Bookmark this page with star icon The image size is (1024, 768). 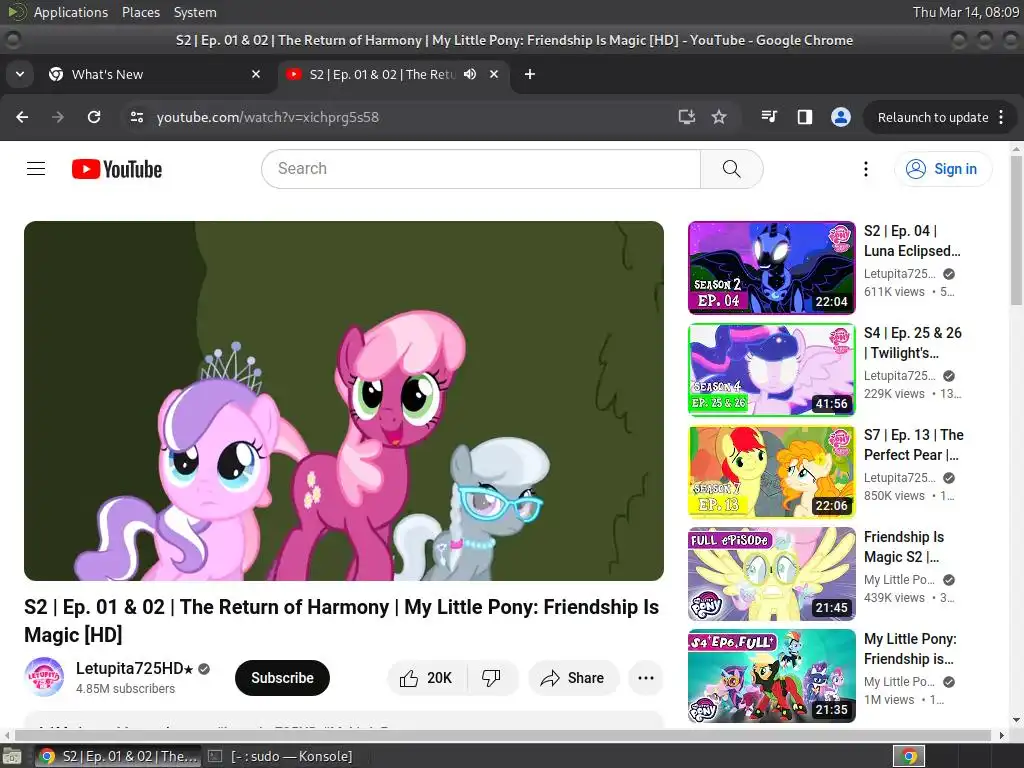click(719, 117)
